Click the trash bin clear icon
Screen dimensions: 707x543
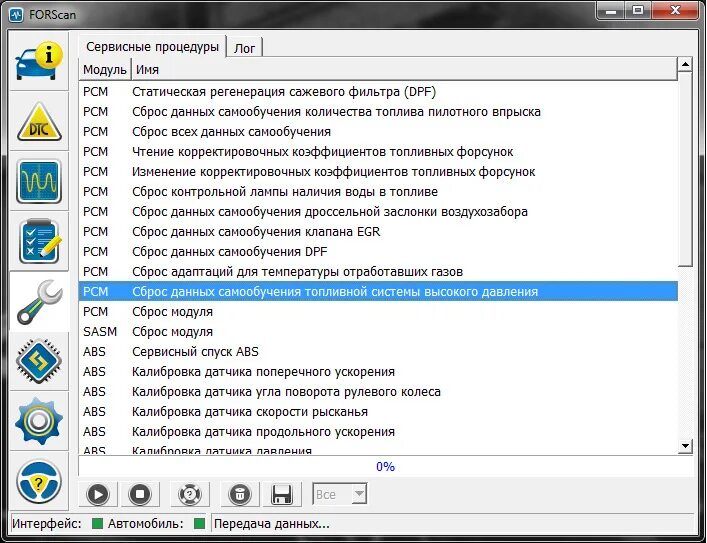coord(240,494)
